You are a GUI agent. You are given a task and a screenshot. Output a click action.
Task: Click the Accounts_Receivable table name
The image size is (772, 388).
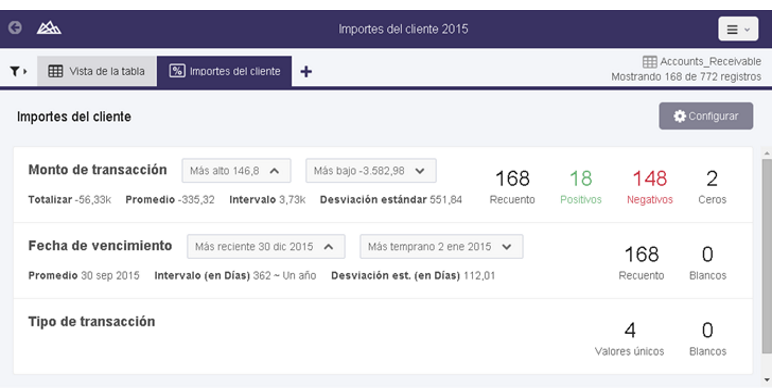(x=710, y=62)
